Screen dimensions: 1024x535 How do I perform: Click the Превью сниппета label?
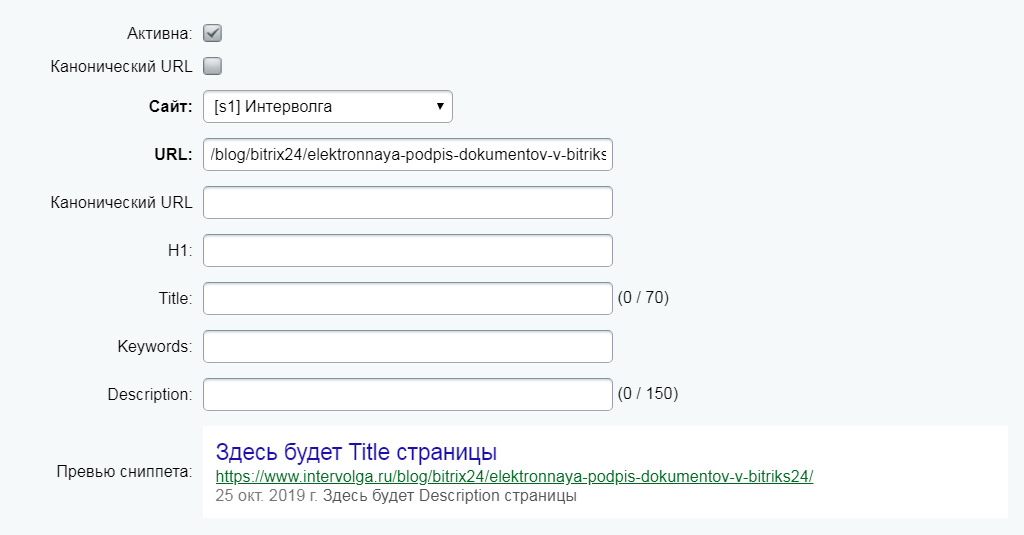[124, 472]
